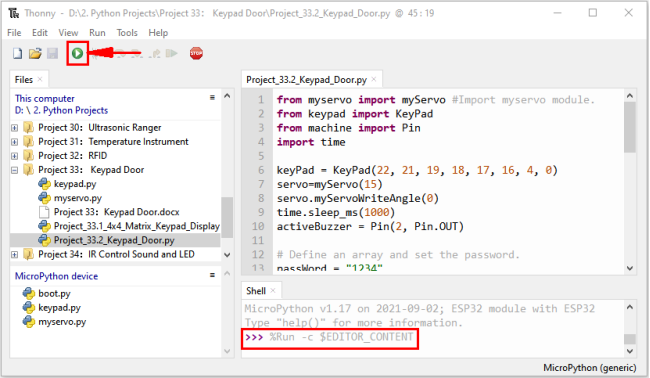The image size is (650, 378).
Task: Select the Shell tab
Action: coord(256,291)
